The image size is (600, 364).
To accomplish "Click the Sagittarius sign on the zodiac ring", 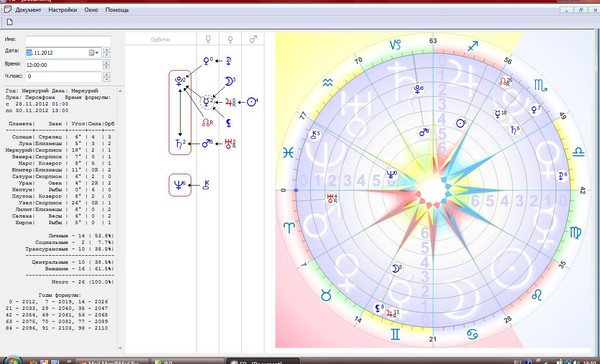I will tap(473, 46).
